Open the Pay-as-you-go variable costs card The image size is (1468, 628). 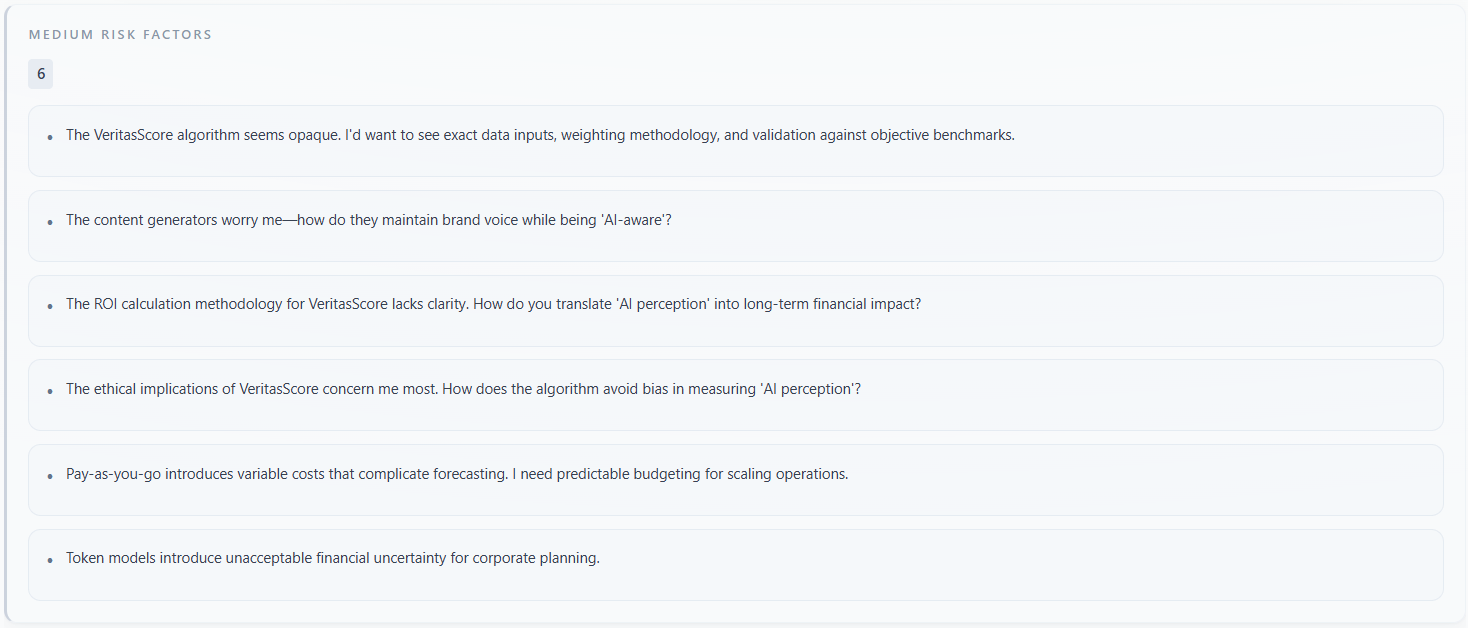click(1100, 480)
